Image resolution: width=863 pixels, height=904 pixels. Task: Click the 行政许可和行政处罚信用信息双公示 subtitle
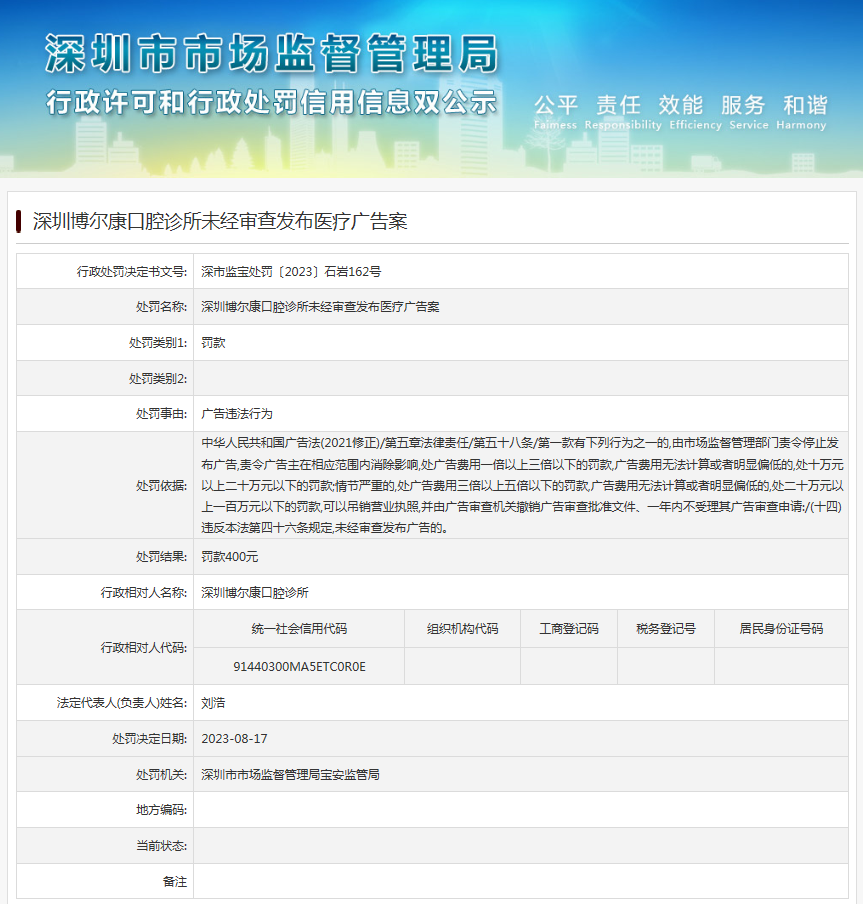click(x=271, y=102)
